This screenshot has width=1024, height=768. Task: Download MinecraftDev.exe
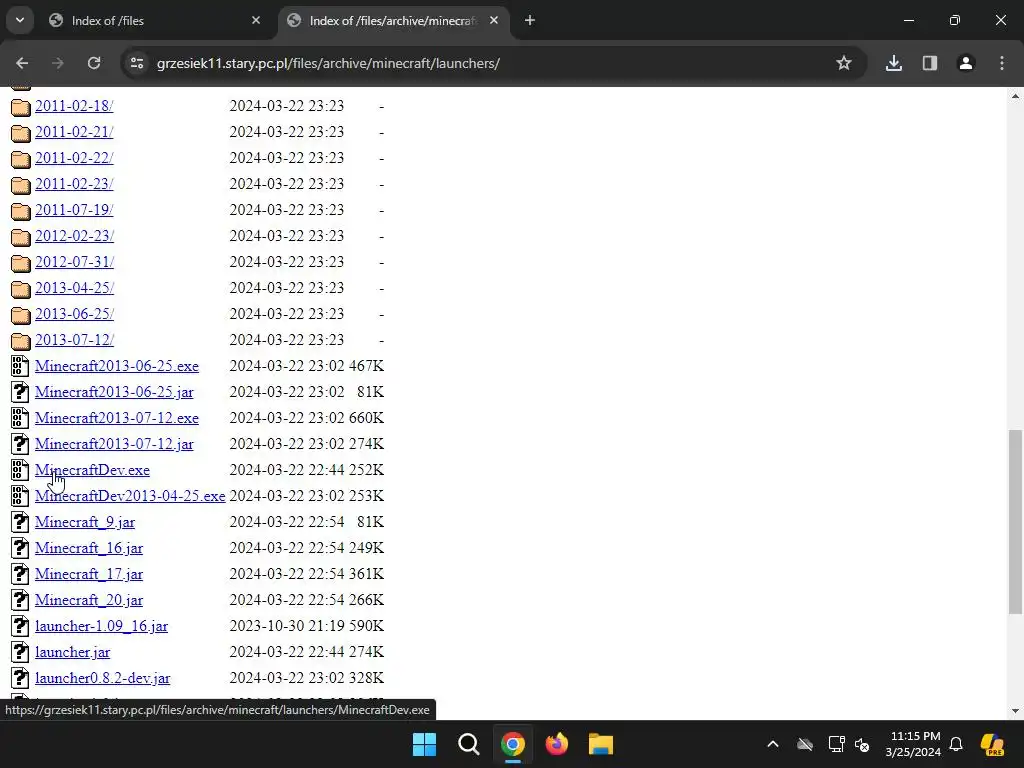[93, 470]
